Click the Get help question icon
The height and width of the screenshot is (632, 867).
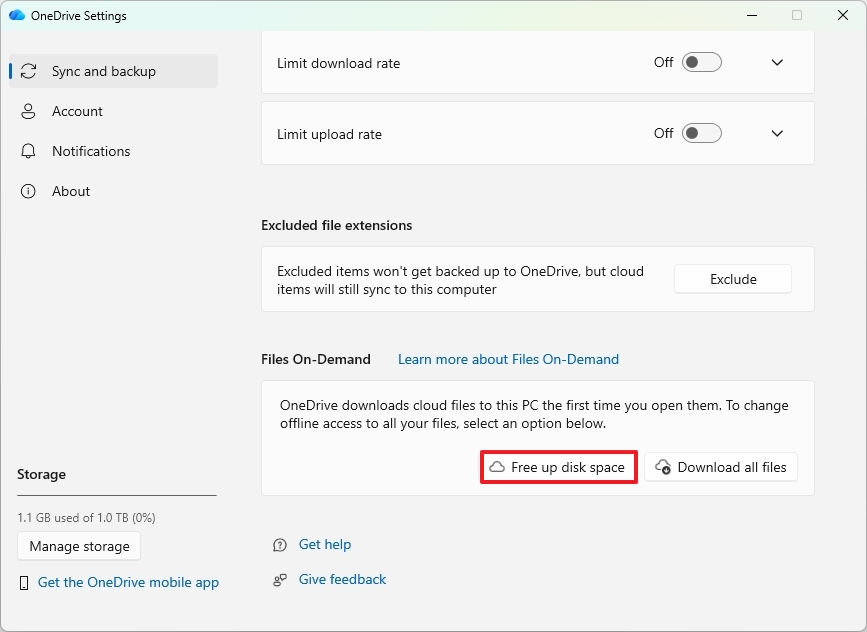pyautogui.click(x=280, y=545)
